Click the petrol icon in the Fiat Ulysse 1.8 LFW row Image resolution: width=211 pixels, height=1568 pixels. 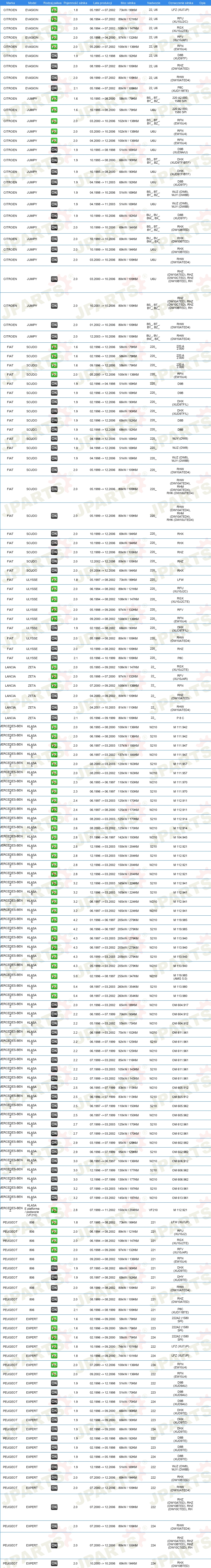click(x=54, y=580)
